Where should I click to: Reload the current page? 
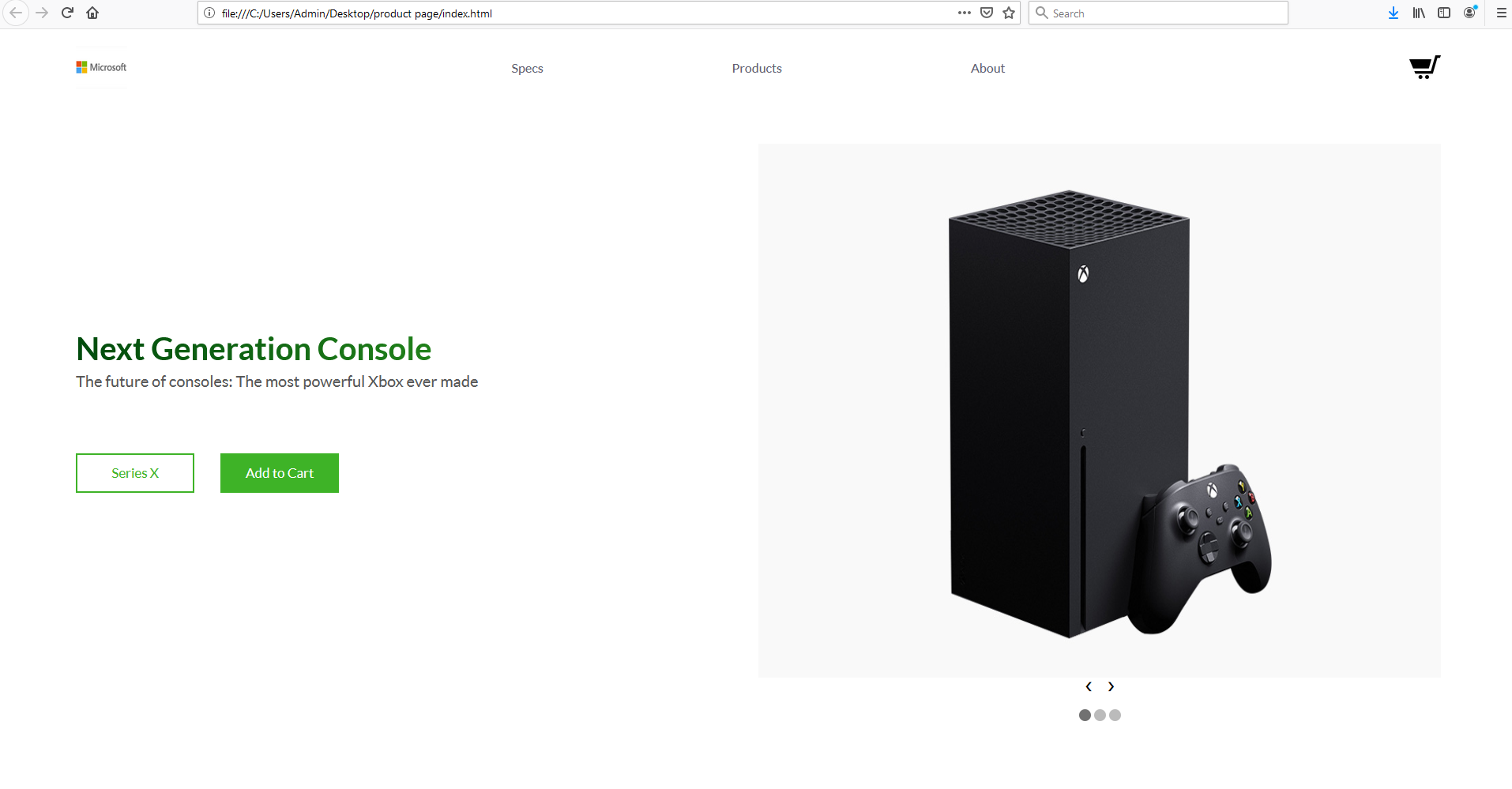click(x=67, y=13)
